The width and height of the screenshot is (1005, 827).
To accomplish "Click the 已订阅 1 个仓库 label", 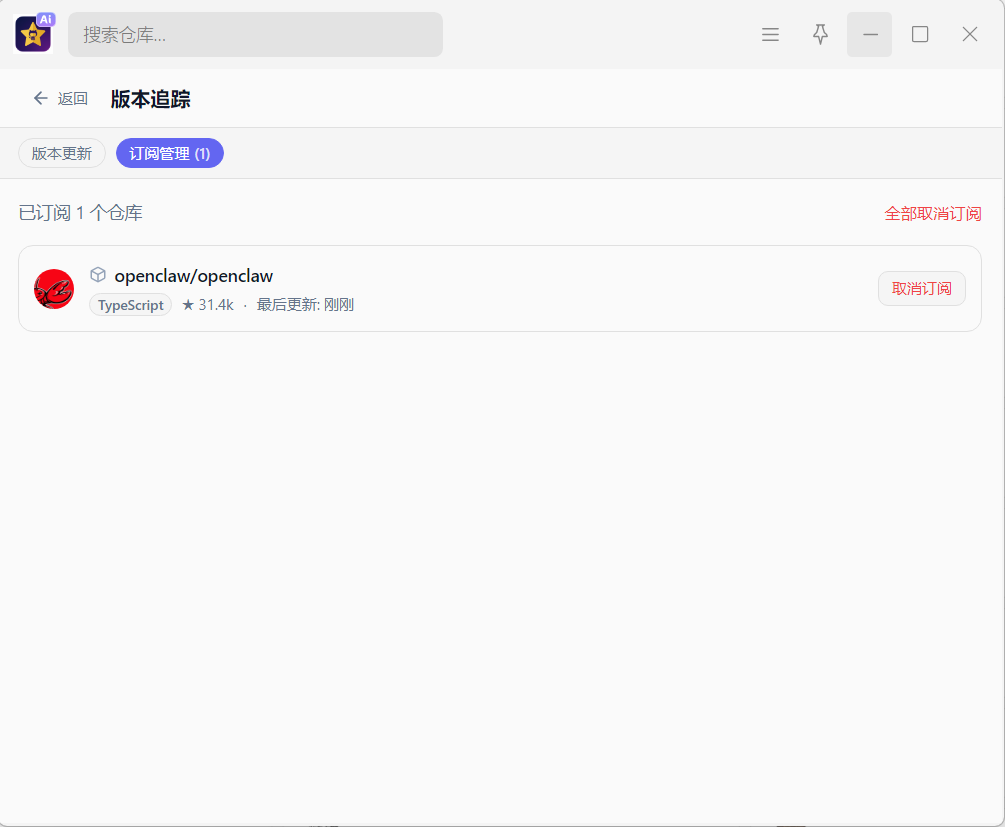I will tap(81, 213).
